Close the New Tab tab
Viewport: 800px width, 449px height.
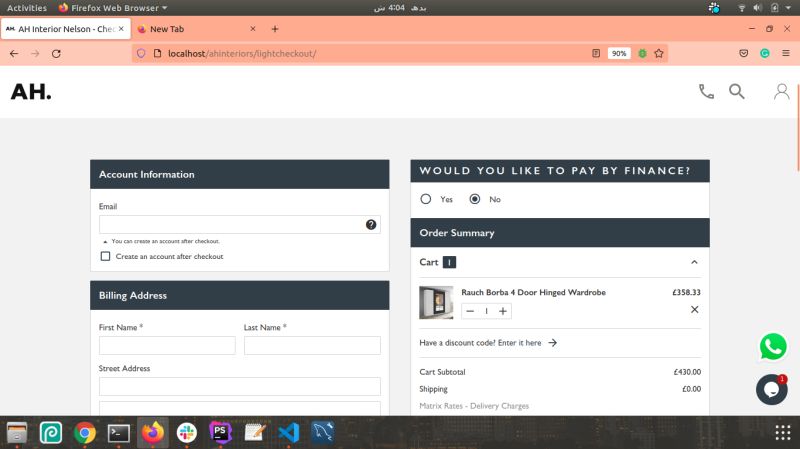253,29
